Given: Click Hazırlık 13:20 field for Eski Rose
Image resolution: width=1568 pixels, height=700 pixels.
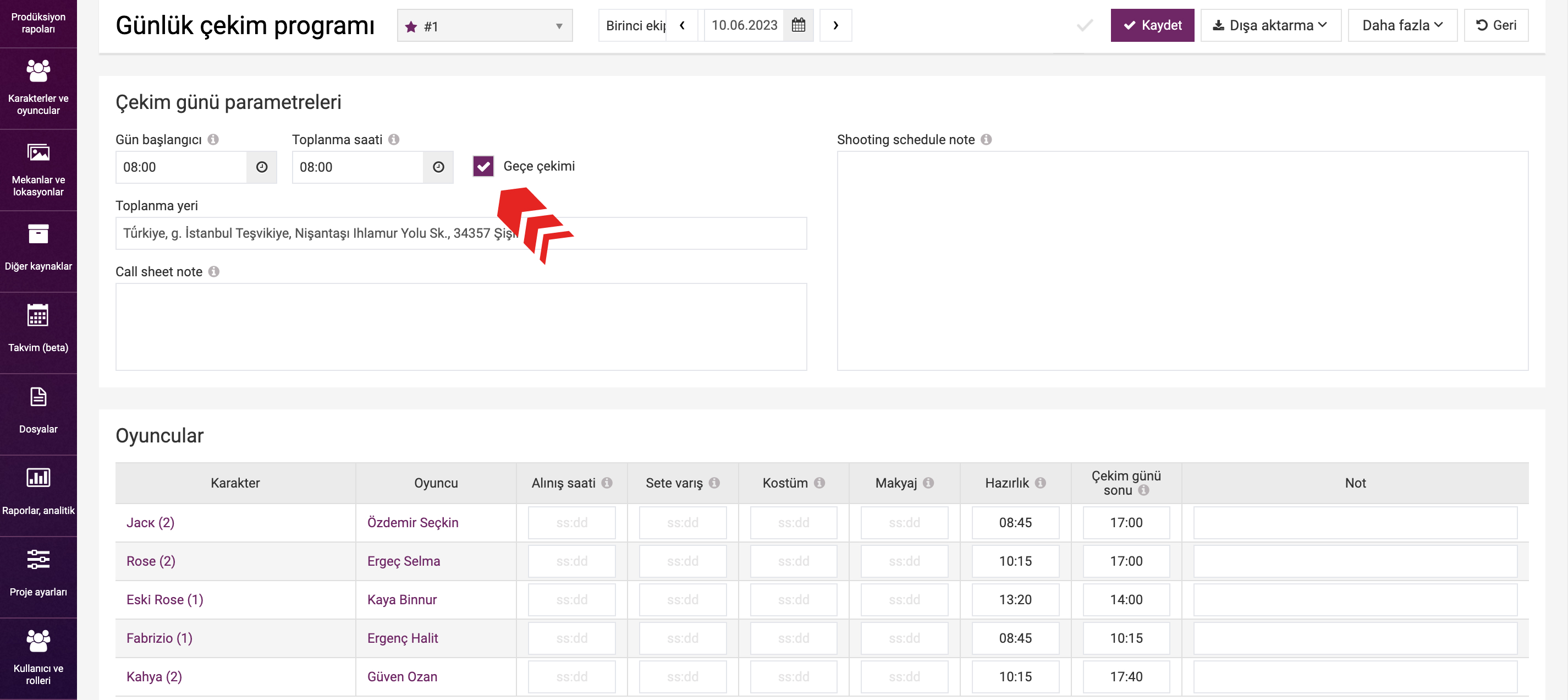Looking at the screenshot, I should [x=1015, y=599].
